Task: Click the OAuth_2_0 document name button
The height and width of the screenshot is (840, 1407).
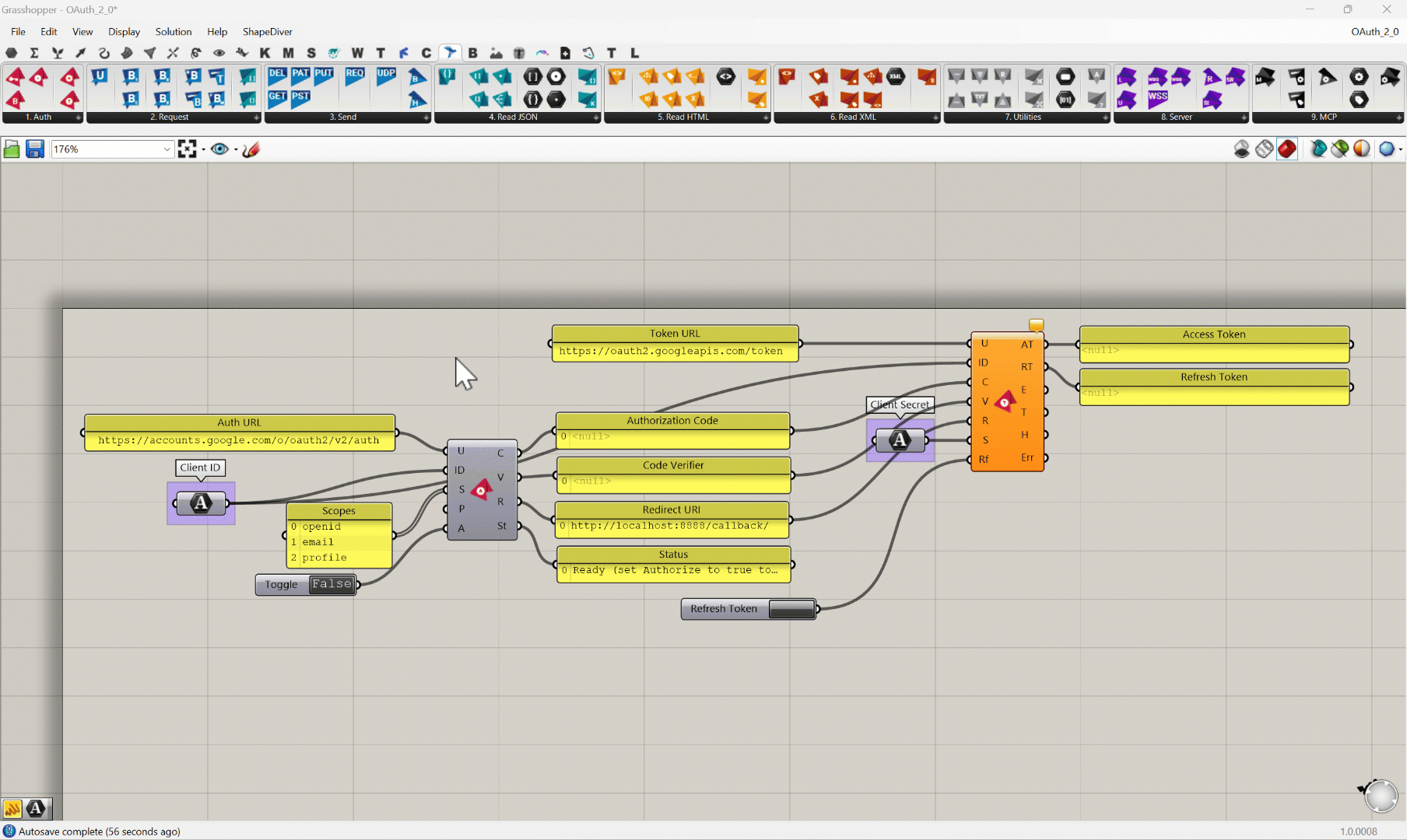Action: 1374,32
